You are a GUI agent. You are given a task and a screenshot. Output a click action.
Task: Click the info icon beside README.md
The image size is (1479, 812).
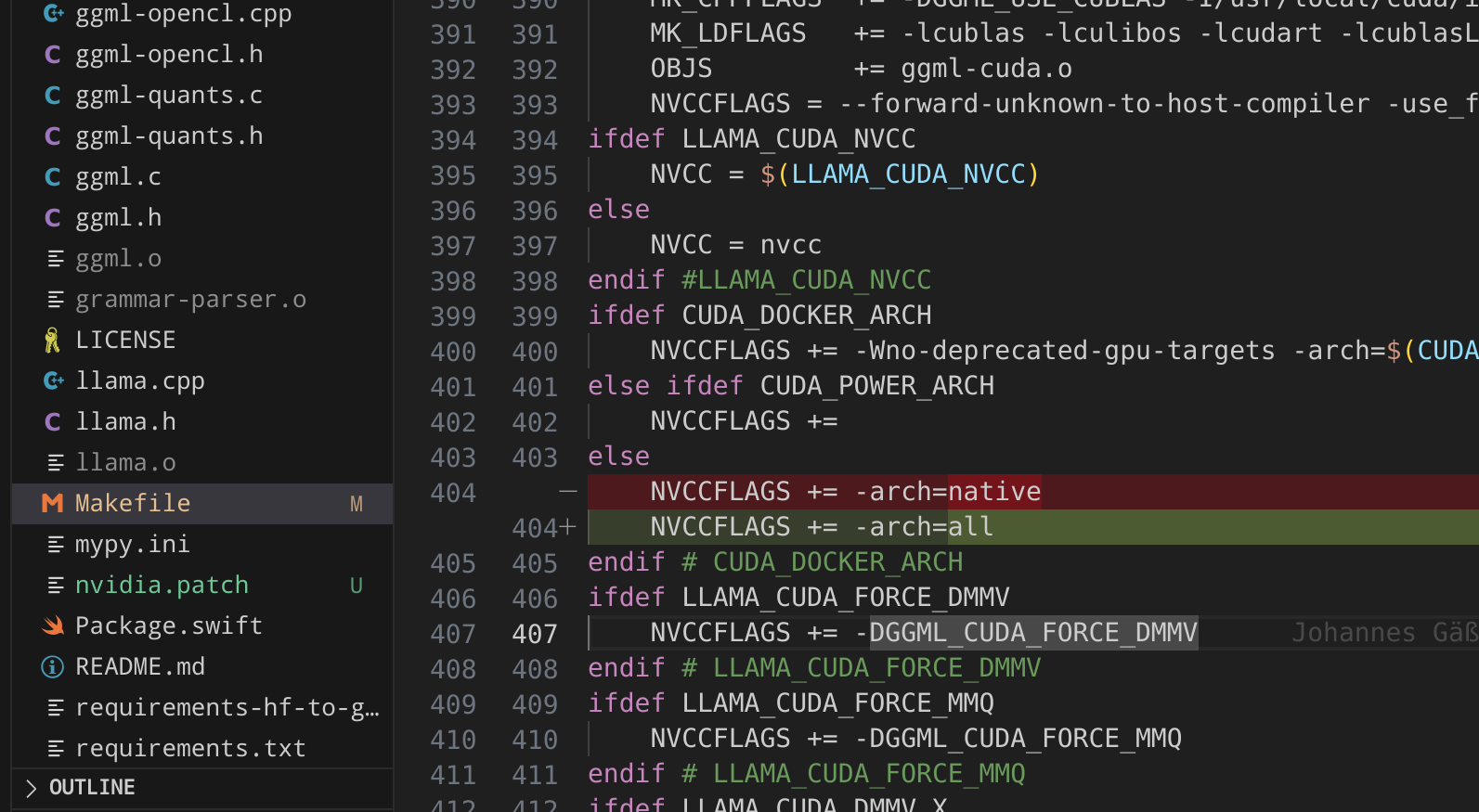pos(53,667)
